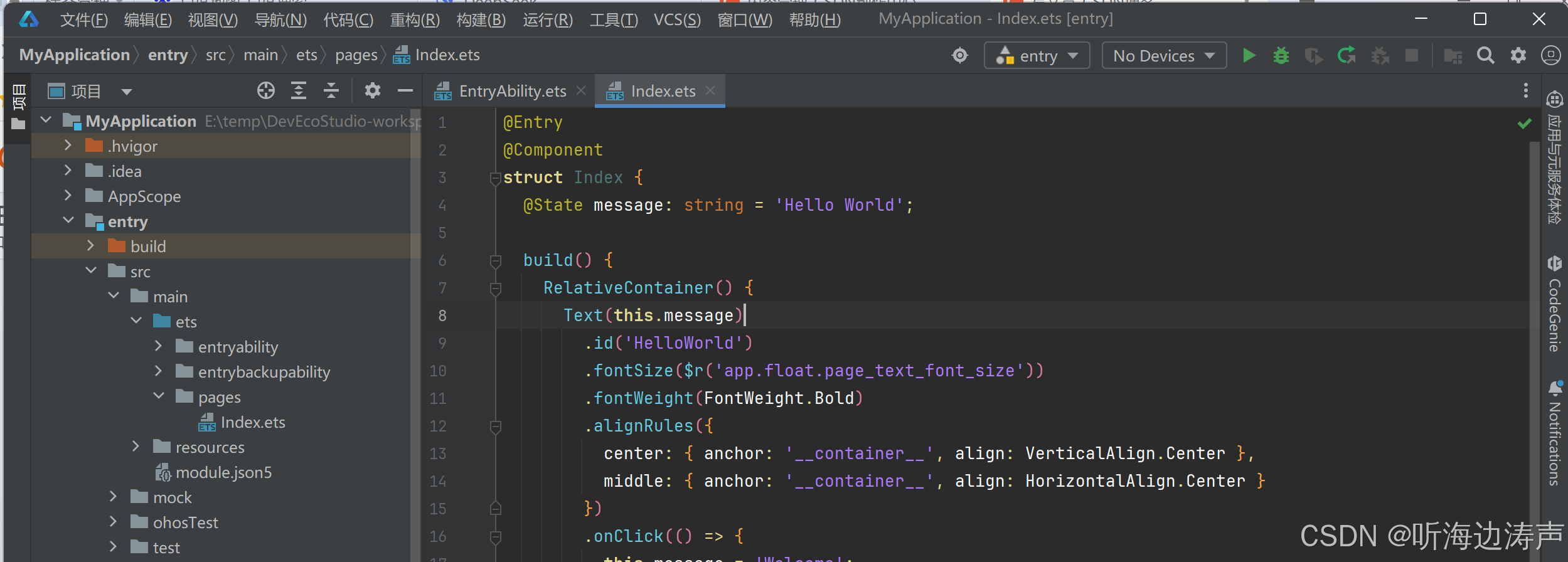The width and height of the screenshot is (1568, 562).
Task: Click src in the breadcrumb path
Action: [x=216, y=55]
